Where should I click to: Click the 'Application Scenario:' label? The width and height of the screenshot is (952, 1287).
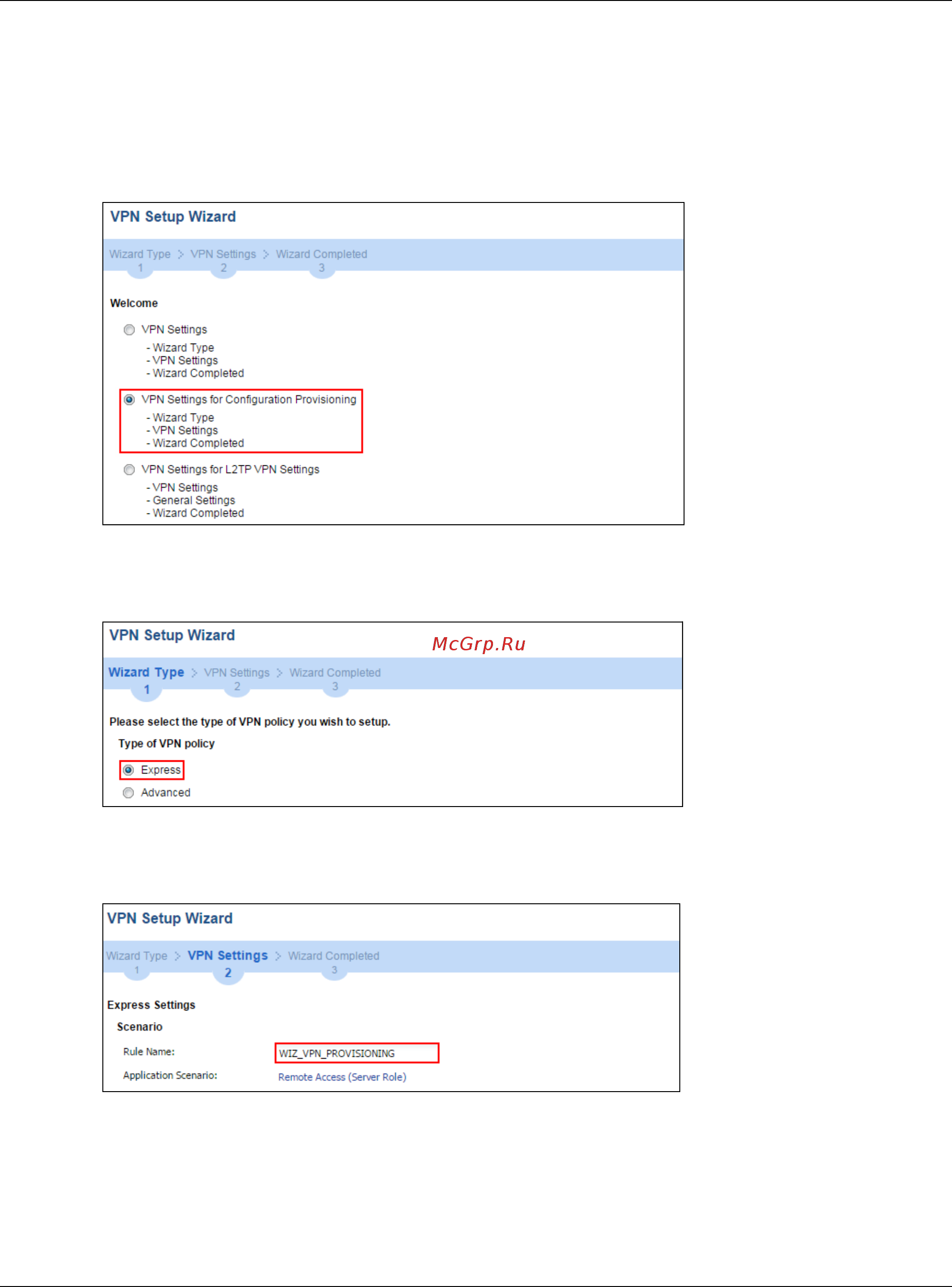[170, 1076]
